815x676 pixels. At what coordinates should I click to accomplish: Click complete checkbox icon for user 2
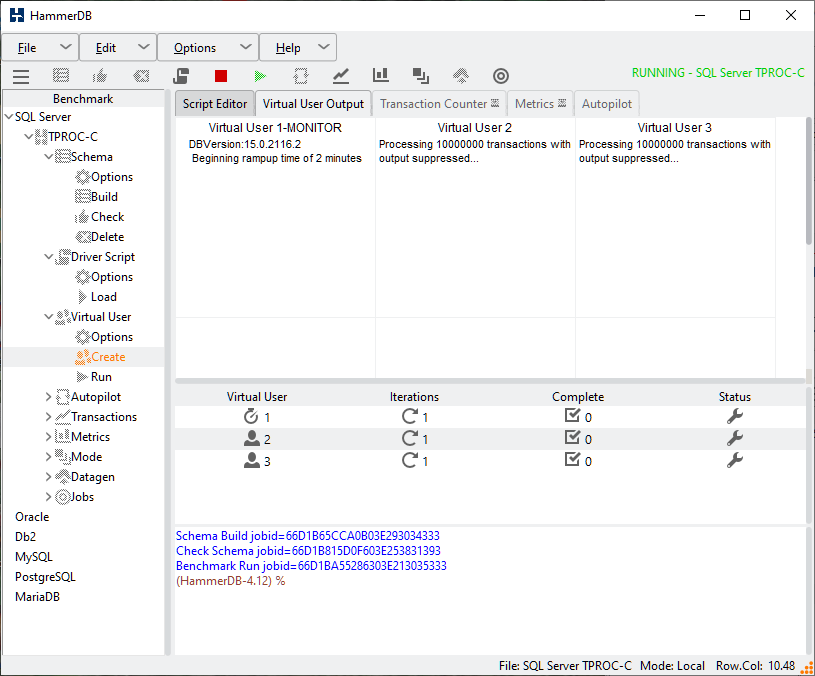572,437
